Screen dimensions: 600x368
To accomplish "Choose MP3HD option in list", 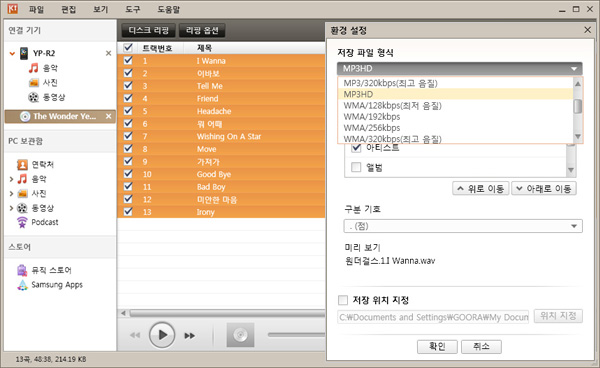I will 455,94.
